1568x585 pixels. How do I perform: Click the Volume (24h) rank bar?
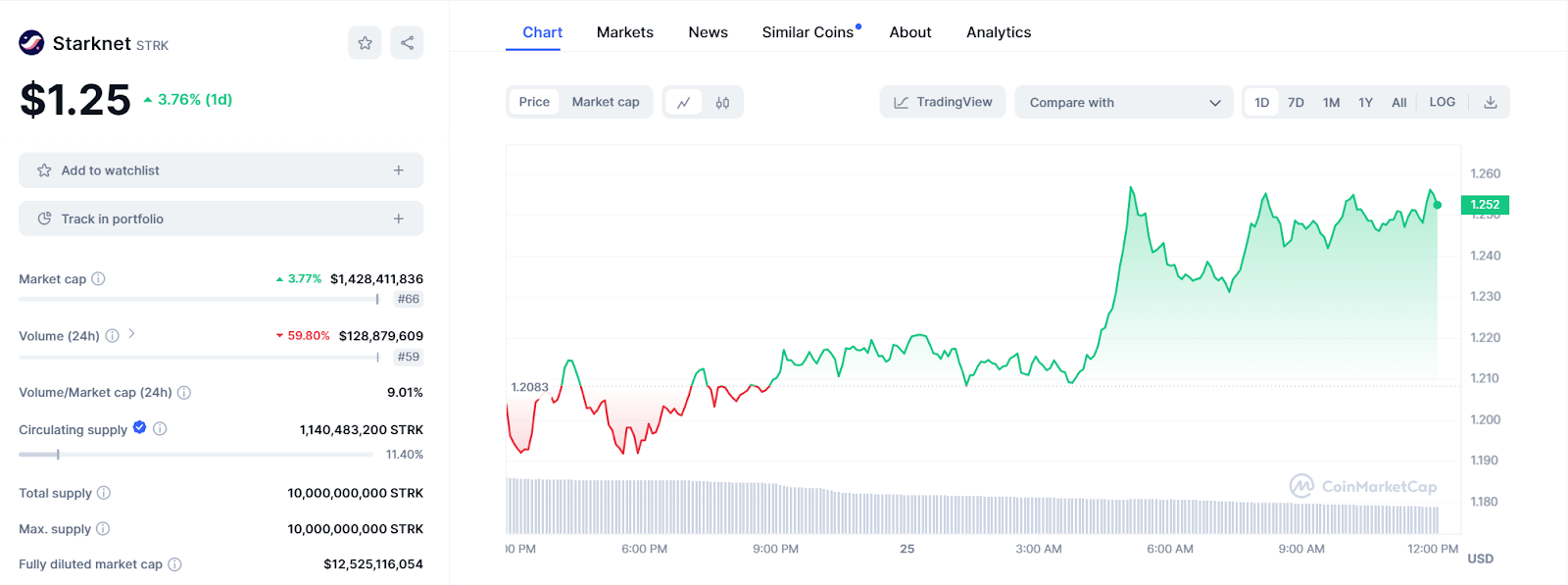[x=199, y=357]
